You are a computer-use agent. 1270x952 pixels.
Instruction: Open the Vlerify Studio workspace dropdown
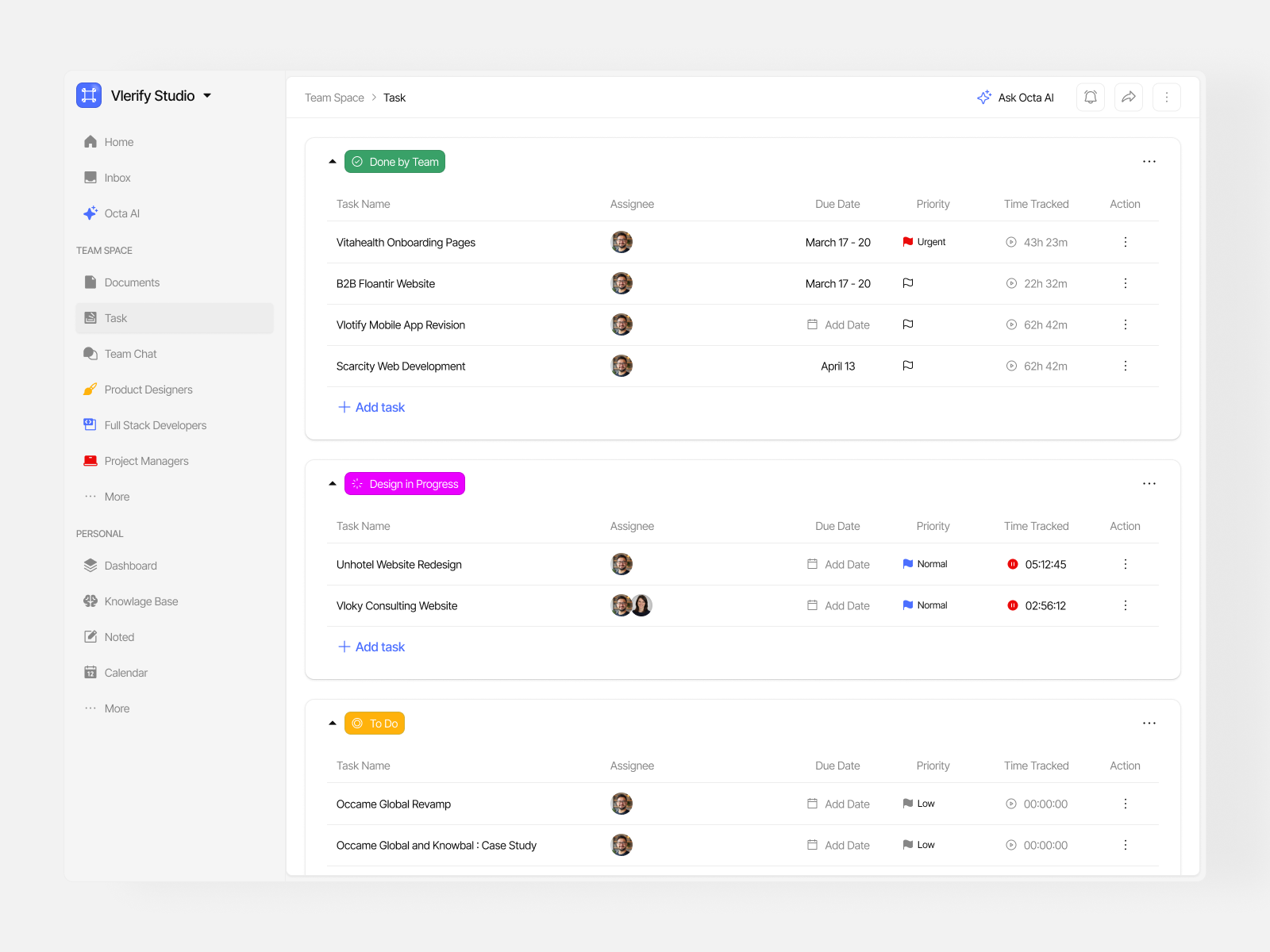[x=207, y=95]
